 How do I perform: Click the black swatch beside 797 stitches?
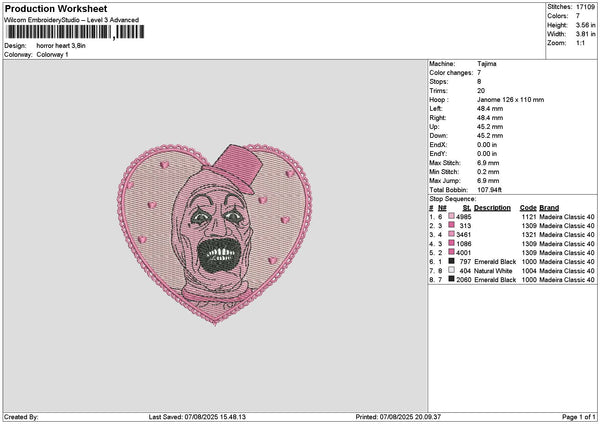[451, 261]
